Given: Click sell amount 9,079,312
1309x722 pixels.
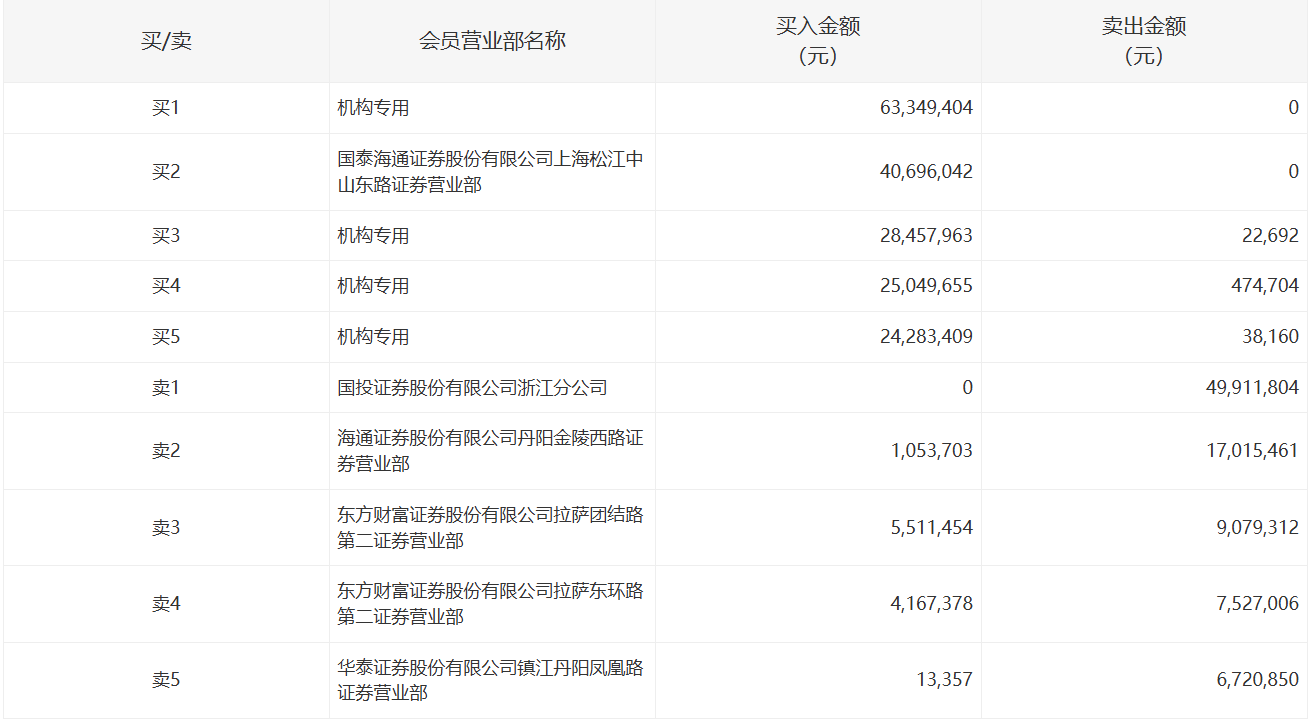Looking at the screenshot, I should click(x=1258, y=528).
